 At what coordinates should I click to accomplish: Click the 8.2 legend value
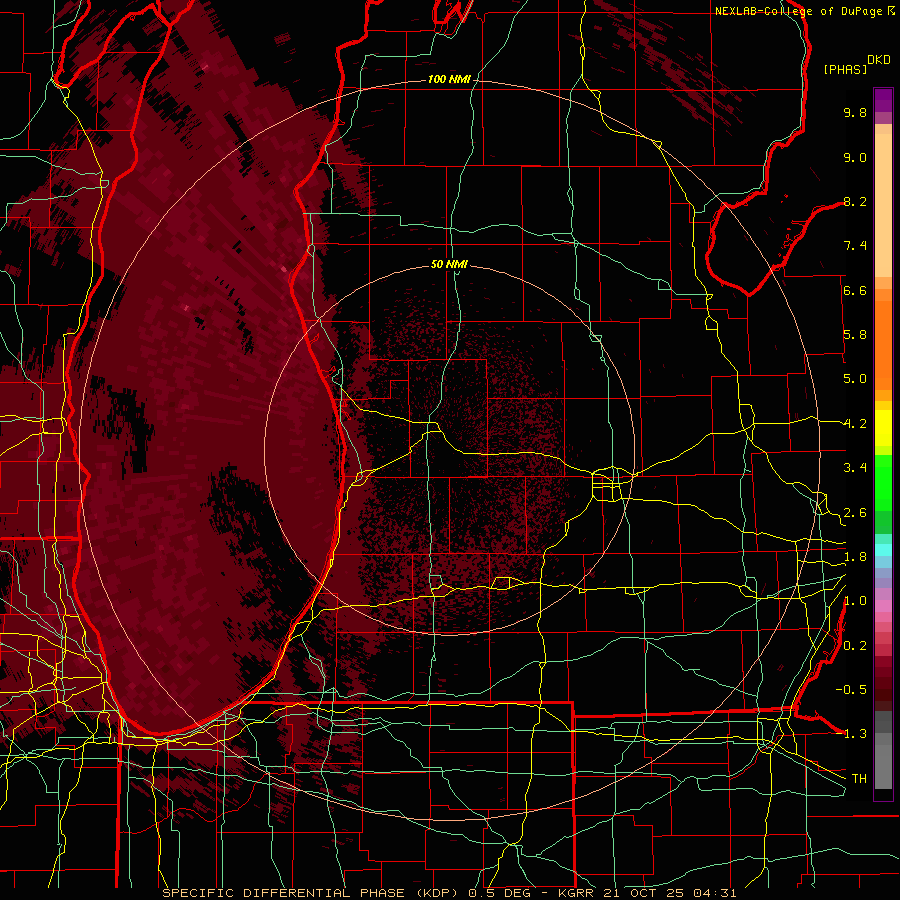[855, 201]
